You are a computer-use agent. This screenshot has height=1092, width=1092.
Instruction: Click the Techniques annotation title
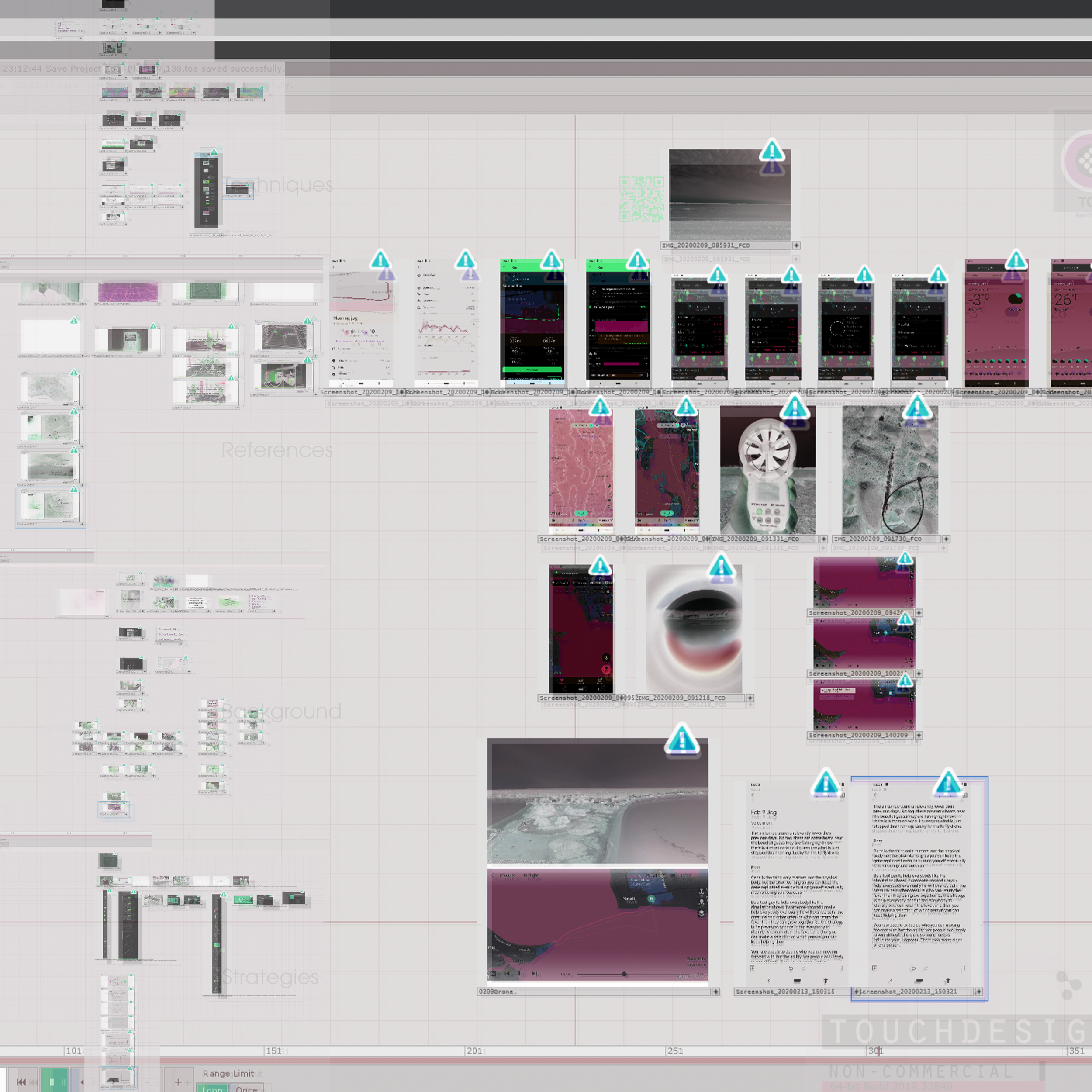278,185
